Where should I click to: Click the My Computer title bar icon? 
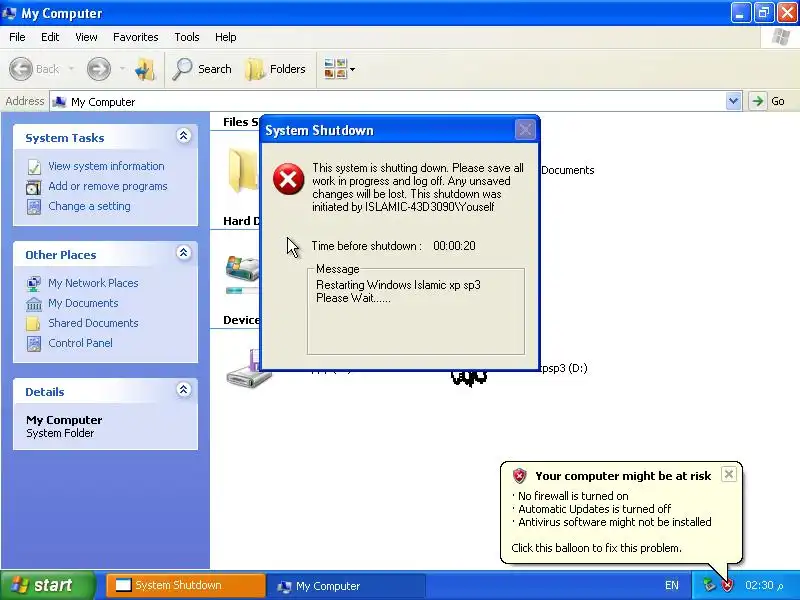(x=9, y=13)
